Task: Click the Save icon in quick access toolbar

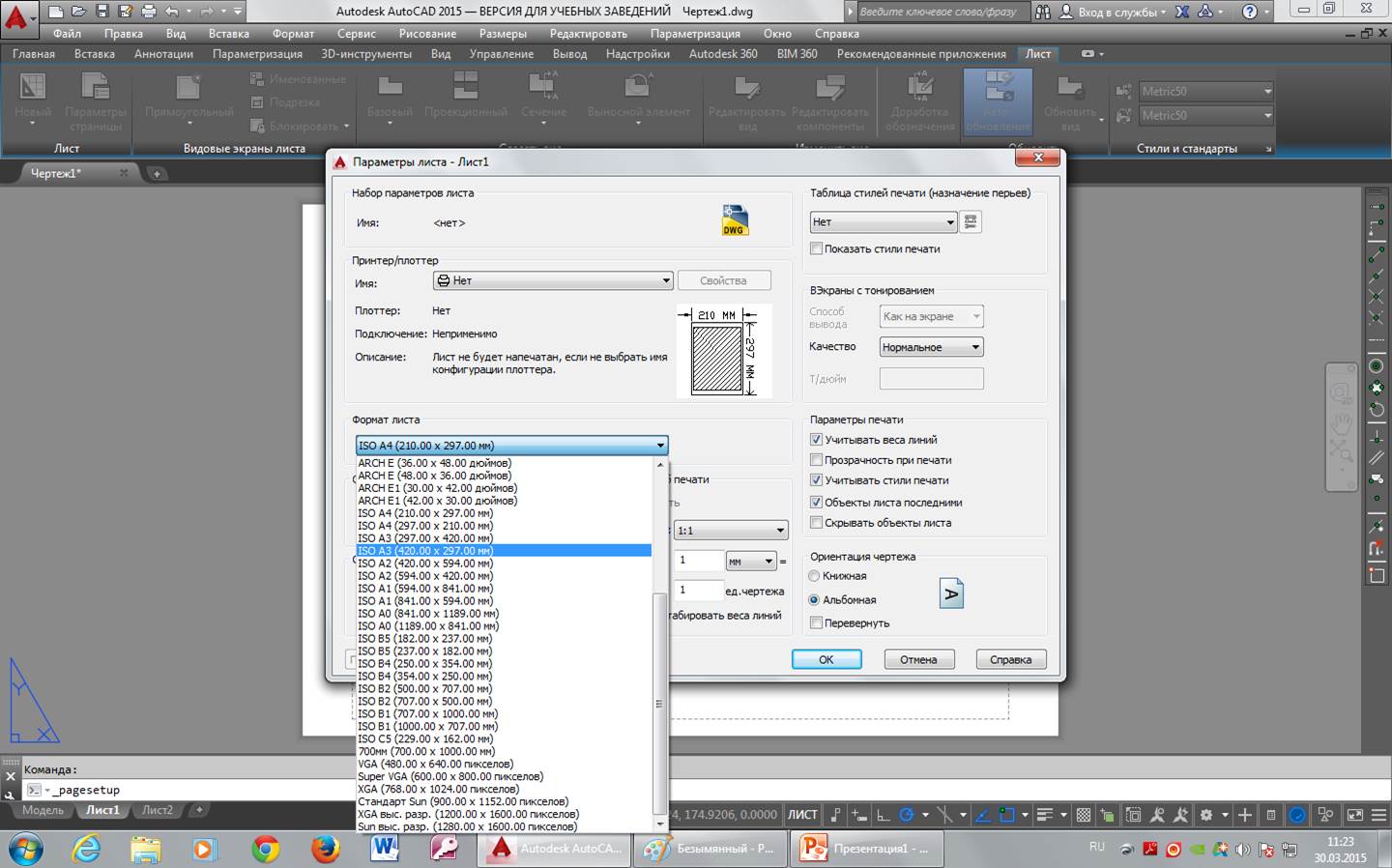Action: (101, 12)
